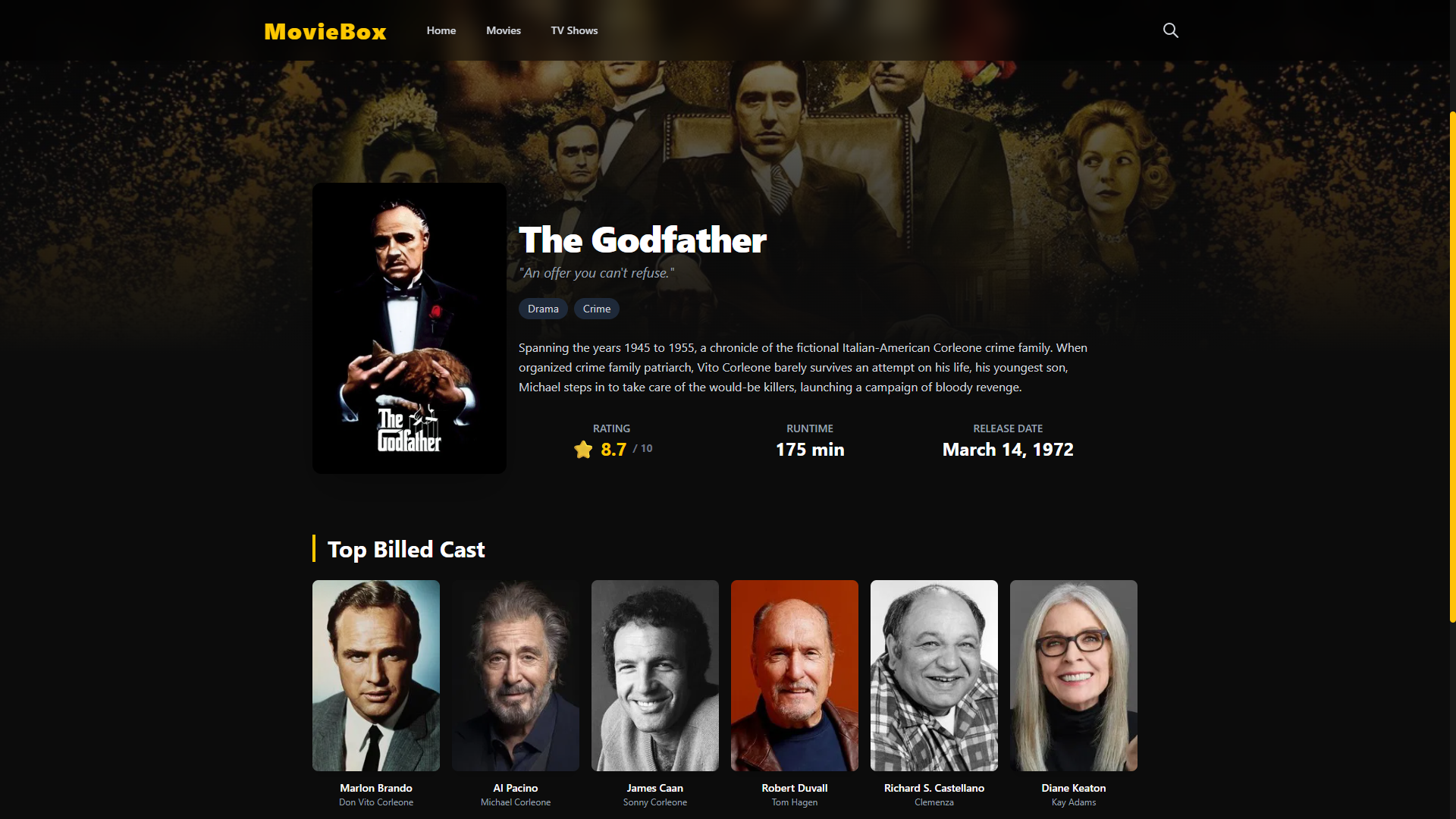The width and height of the screenshot is (1456, 819).
Task: Open James Caan's cast photo
Action: tap(655, 676)
